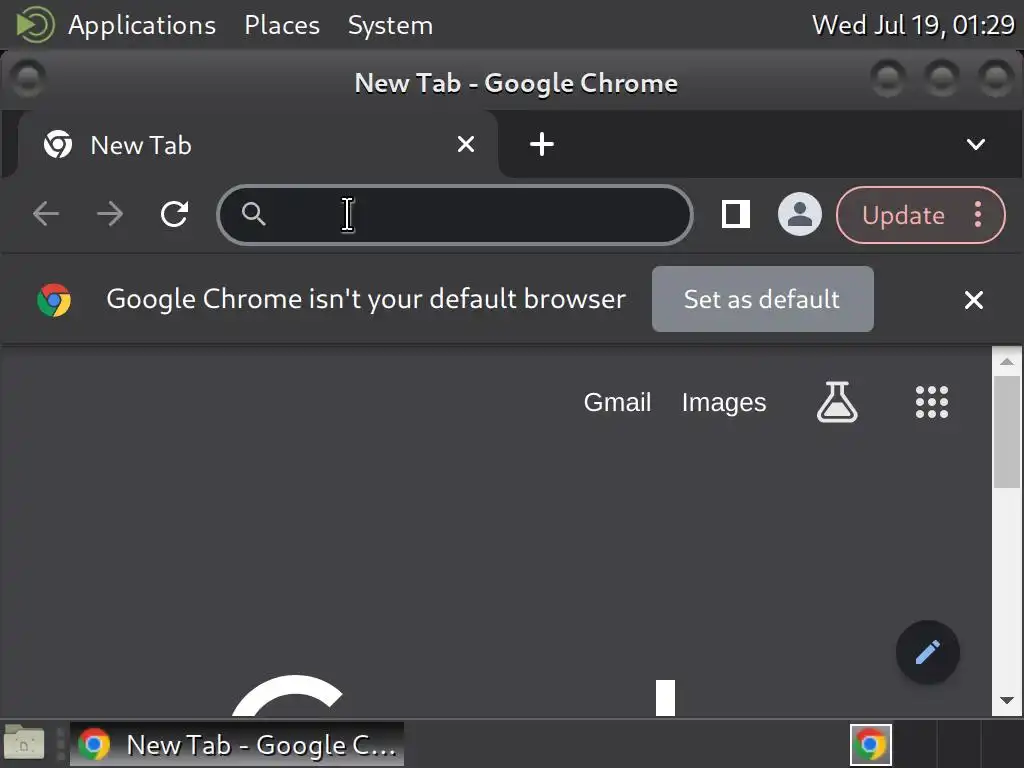The width and height of the screenshot is (1024, 768).
Task: Click the Customize Chrome pencil button
Action: 927,652
